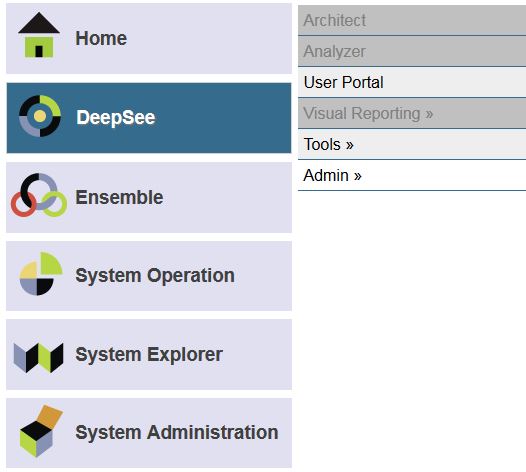The image size is (526, 472).
Task: Open the System Operation label
Action: point(155,276)
